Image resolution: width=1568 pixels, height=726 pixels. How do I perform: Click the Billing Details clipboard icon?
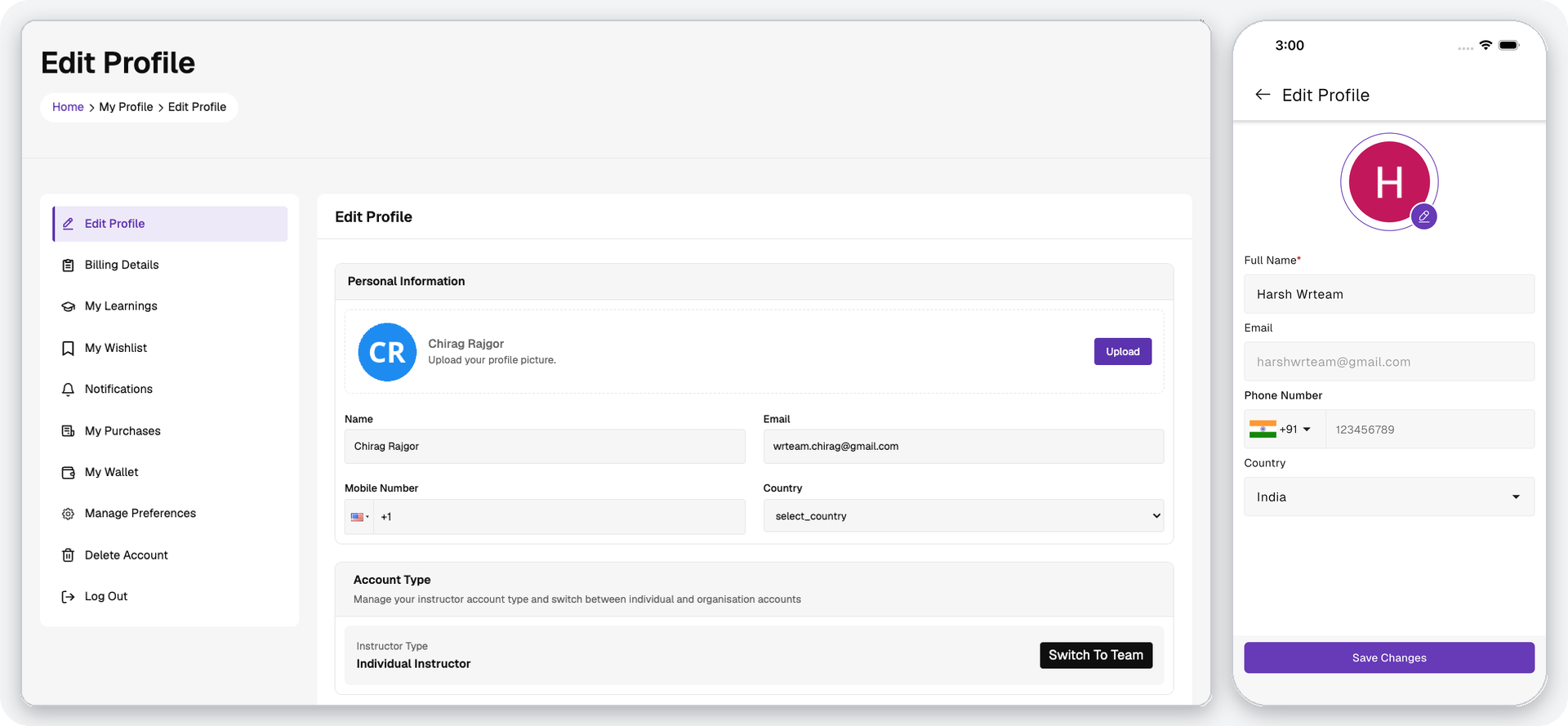(x=69, y=265)
